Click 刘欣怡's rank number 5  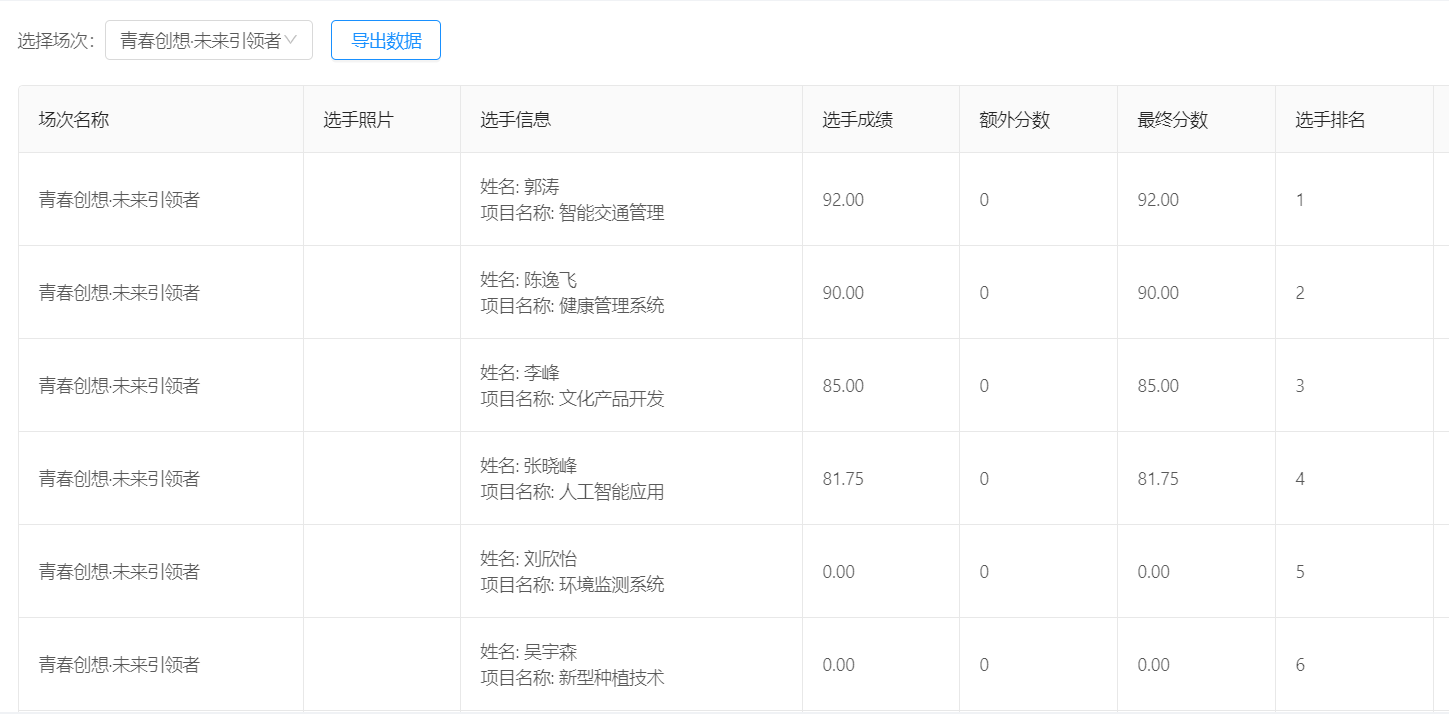(1300, 572)
